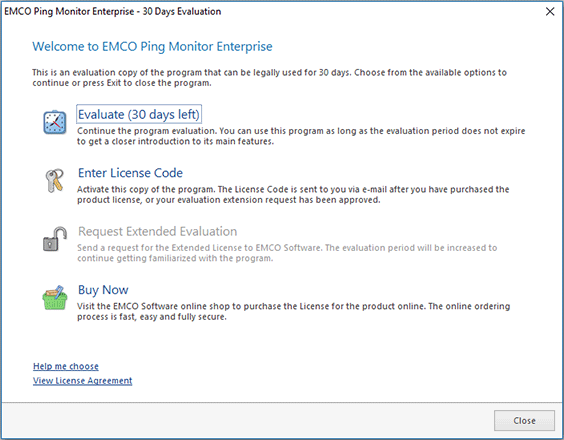Open the Buy Now option
This screenshot has height=440, width=564.
tap(103, 290)
